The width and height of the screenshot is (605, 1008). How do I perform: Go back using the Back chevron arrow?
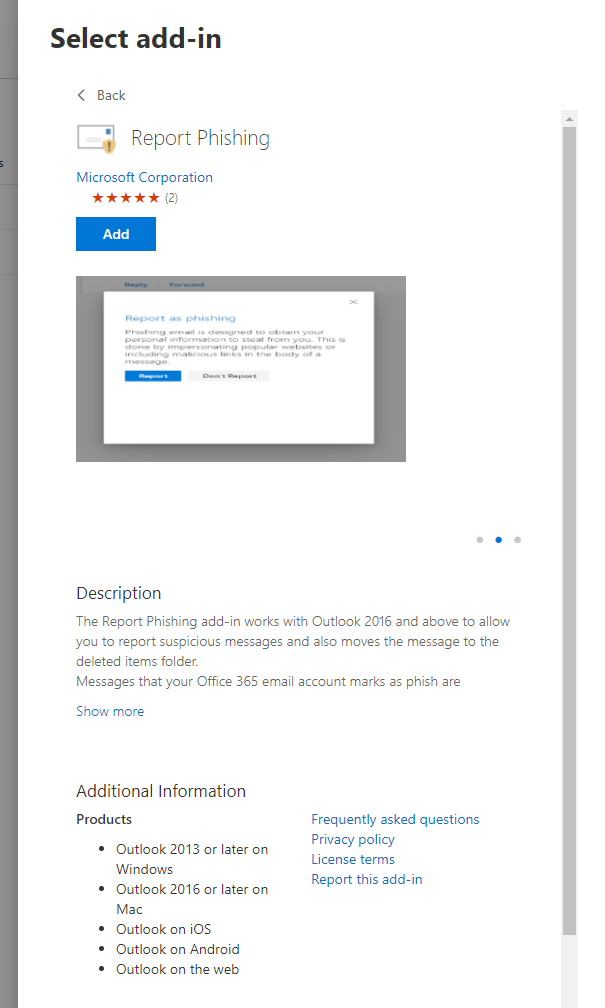click(x=81, y=95)
